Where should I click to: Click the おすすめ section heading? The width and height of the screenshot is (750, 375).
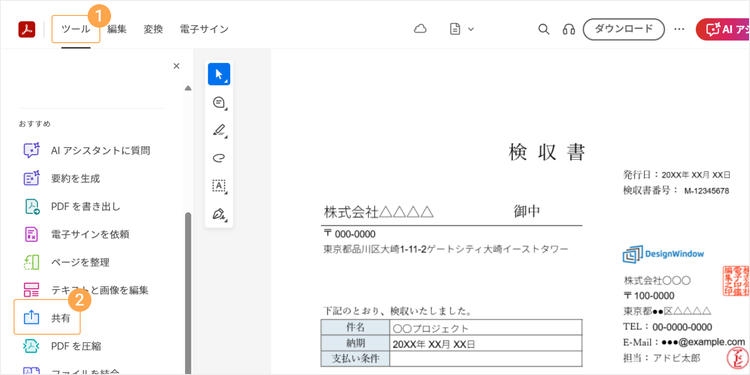[x=35, y=124]
